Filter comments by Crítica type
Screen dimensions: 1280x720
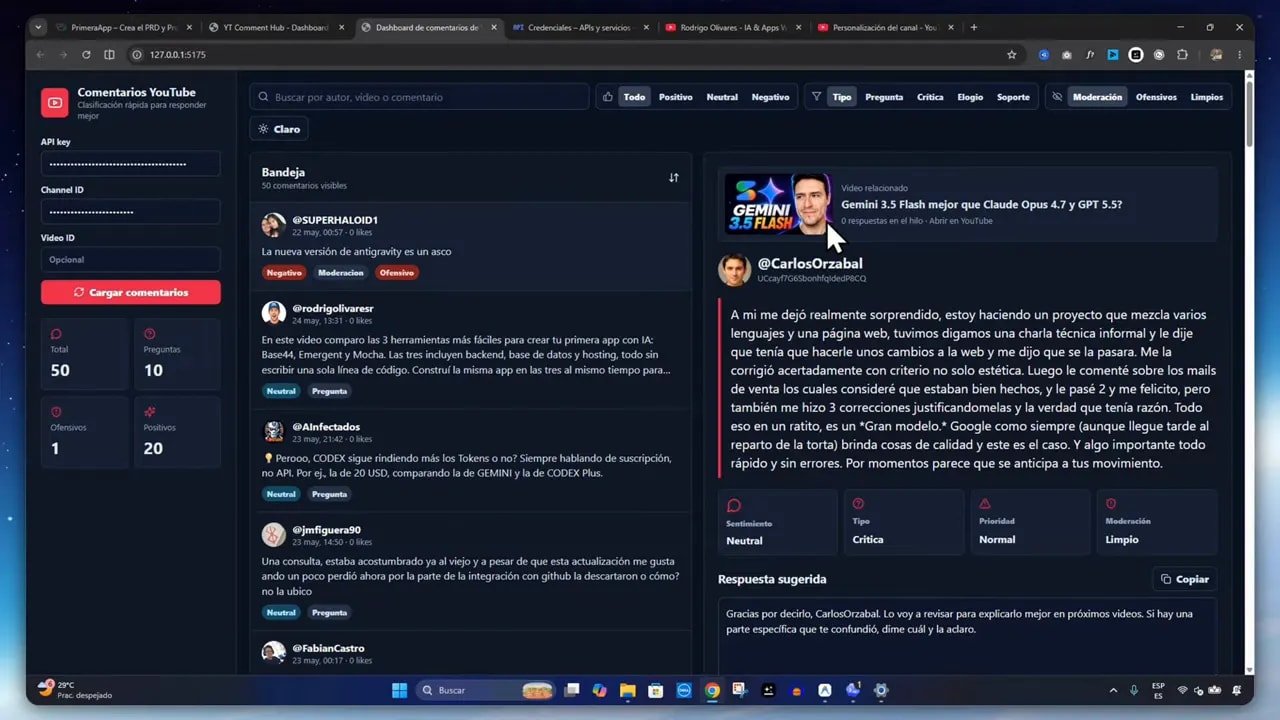(x=930, y=97)
